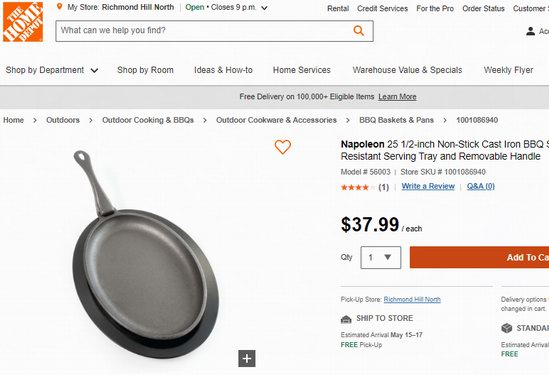549x375 pixels.
Task: Click the star rating icons
Action: pos(357,187)
